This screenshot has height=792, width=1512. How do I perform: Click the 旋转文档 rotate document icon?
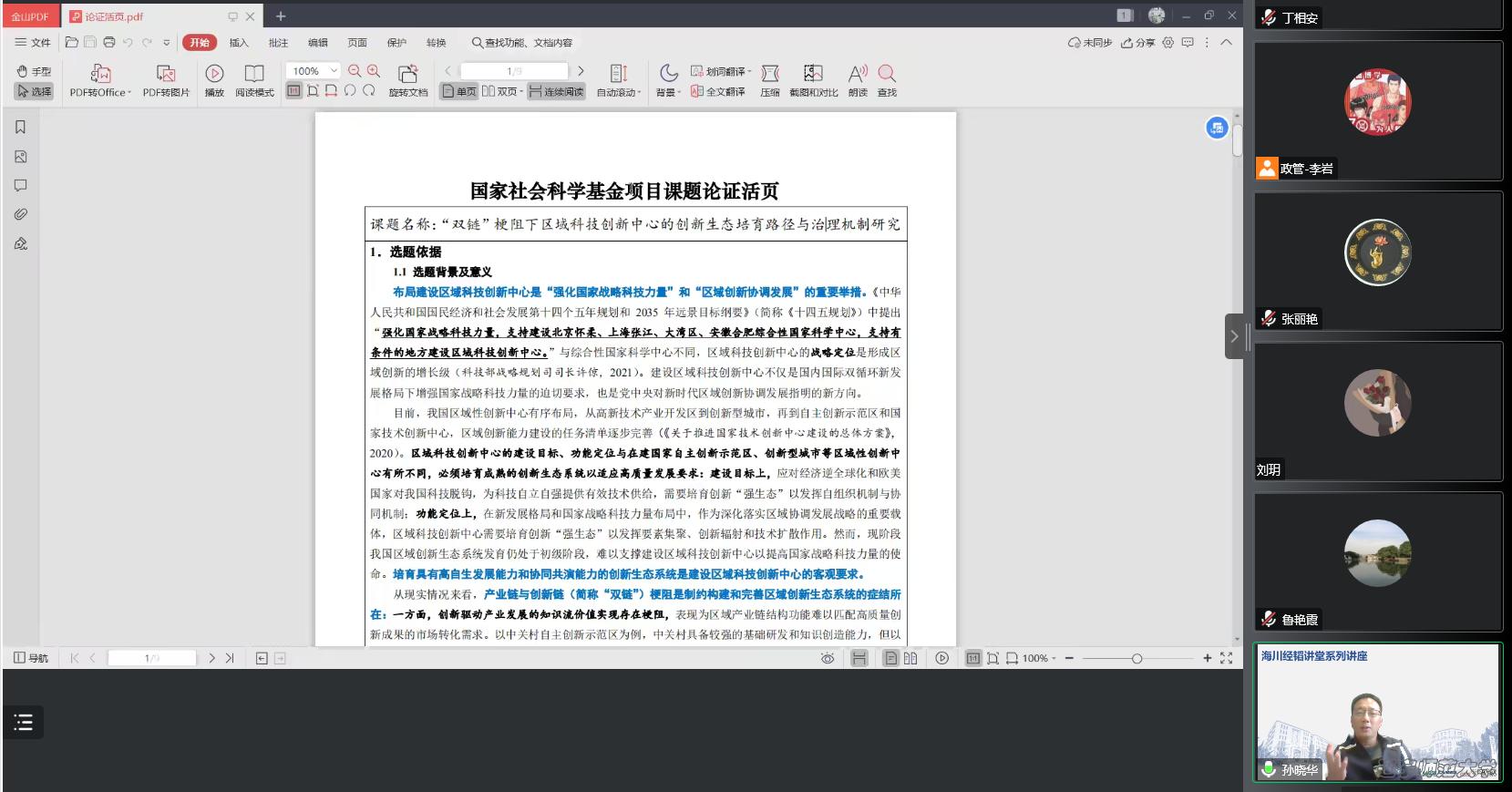(x=407, y=74)
